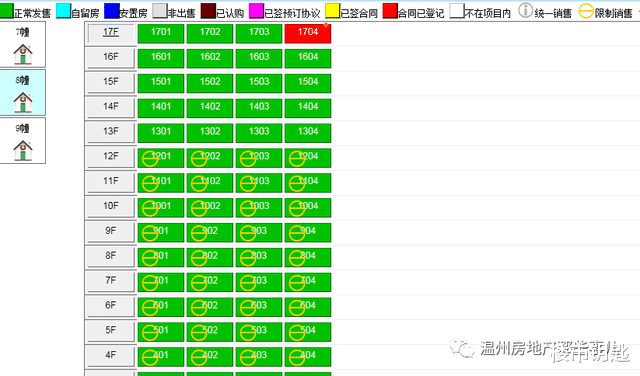Select the 10F floor button
Screen dimensions: 640x376
(111, 207)
